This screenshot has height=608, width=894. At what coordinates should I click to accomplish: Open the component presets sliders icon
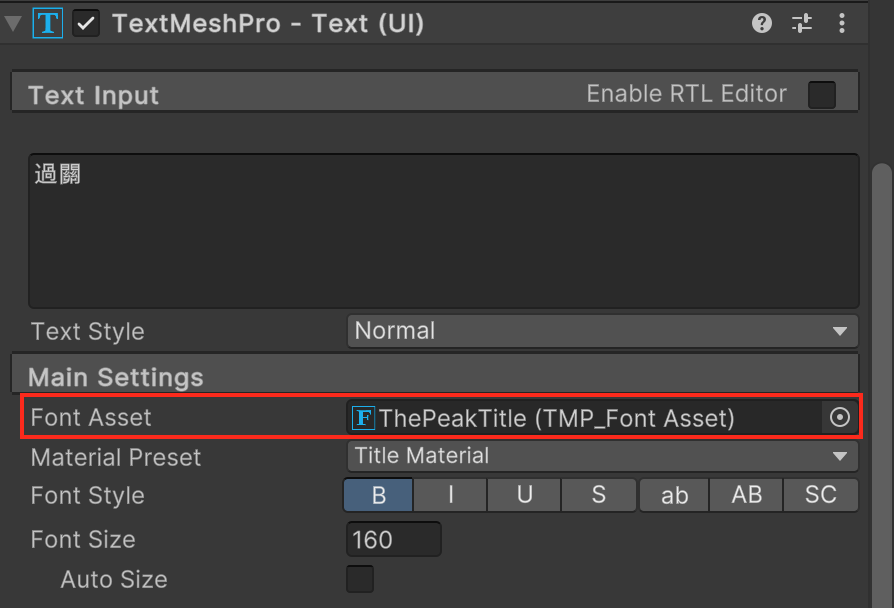click(x=802, y=24)
